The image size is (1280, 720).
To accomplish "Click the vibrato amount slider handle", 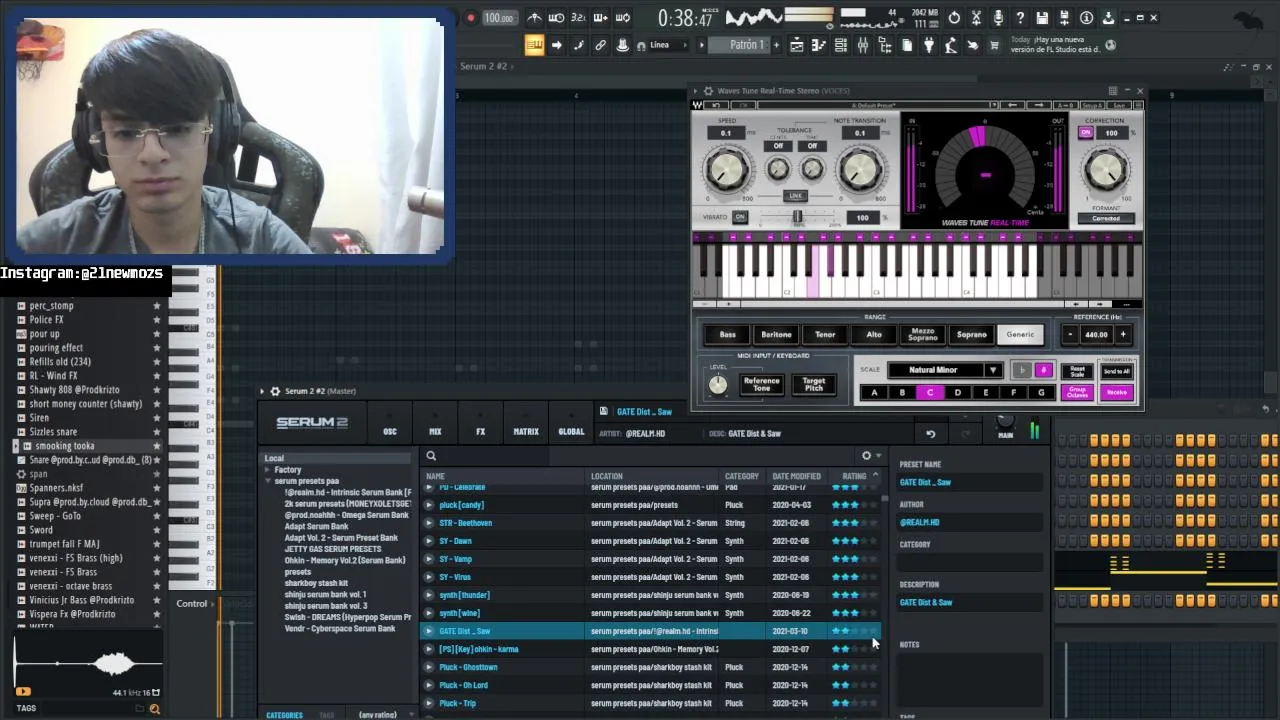I will [x=797, y=216].
